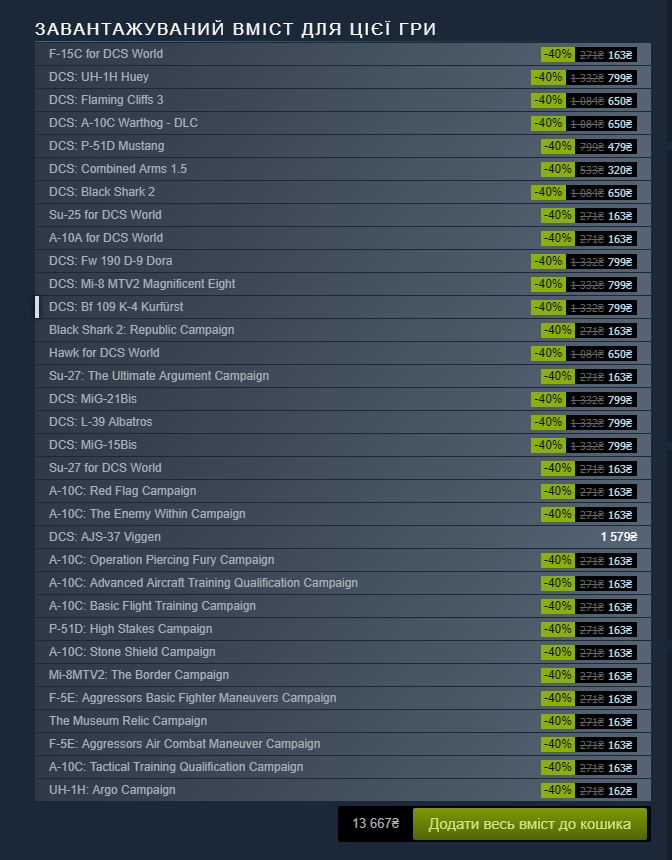Click A-10A for DCS World row
The height and width of the screenshot is (860, 672).
tap(343, 239)
